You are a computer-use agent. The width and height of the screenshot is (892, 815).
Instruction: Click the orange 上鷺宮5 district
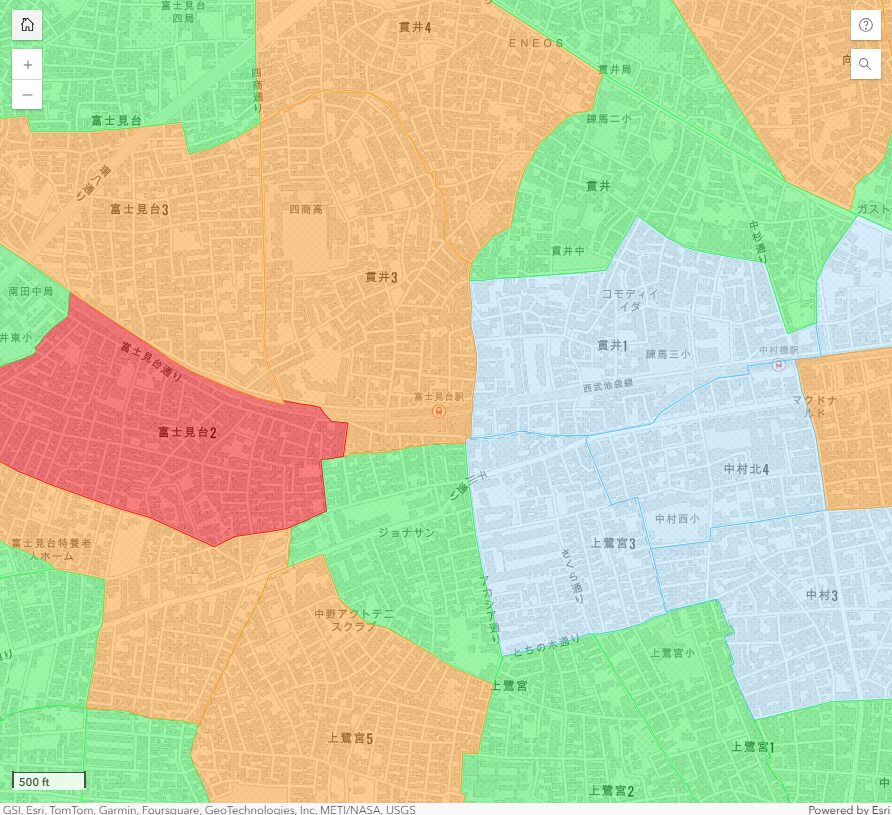pyautogui.click(x=340, y=700)
